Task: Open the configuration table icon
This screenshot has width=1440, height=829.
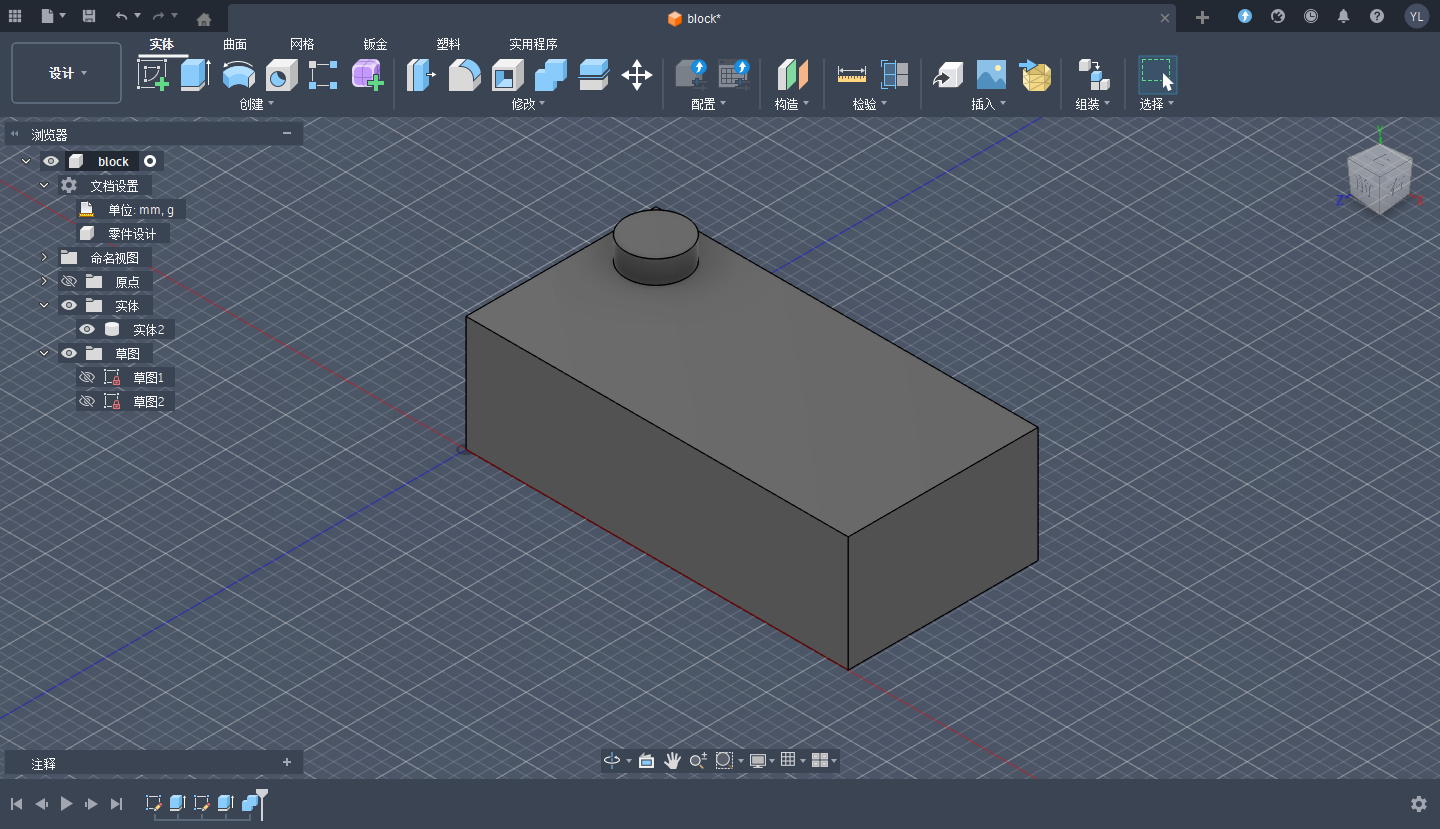Action: tap(733, 75)
